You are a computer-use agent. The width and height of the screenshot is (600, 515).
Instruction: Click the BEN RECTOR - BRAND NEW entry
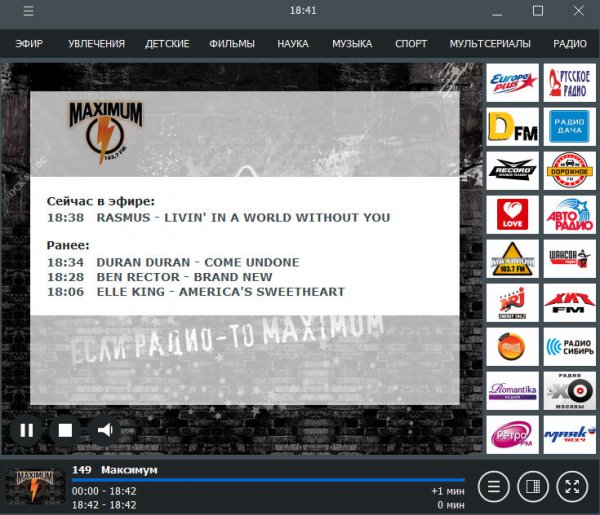click(x=184, y=277)
